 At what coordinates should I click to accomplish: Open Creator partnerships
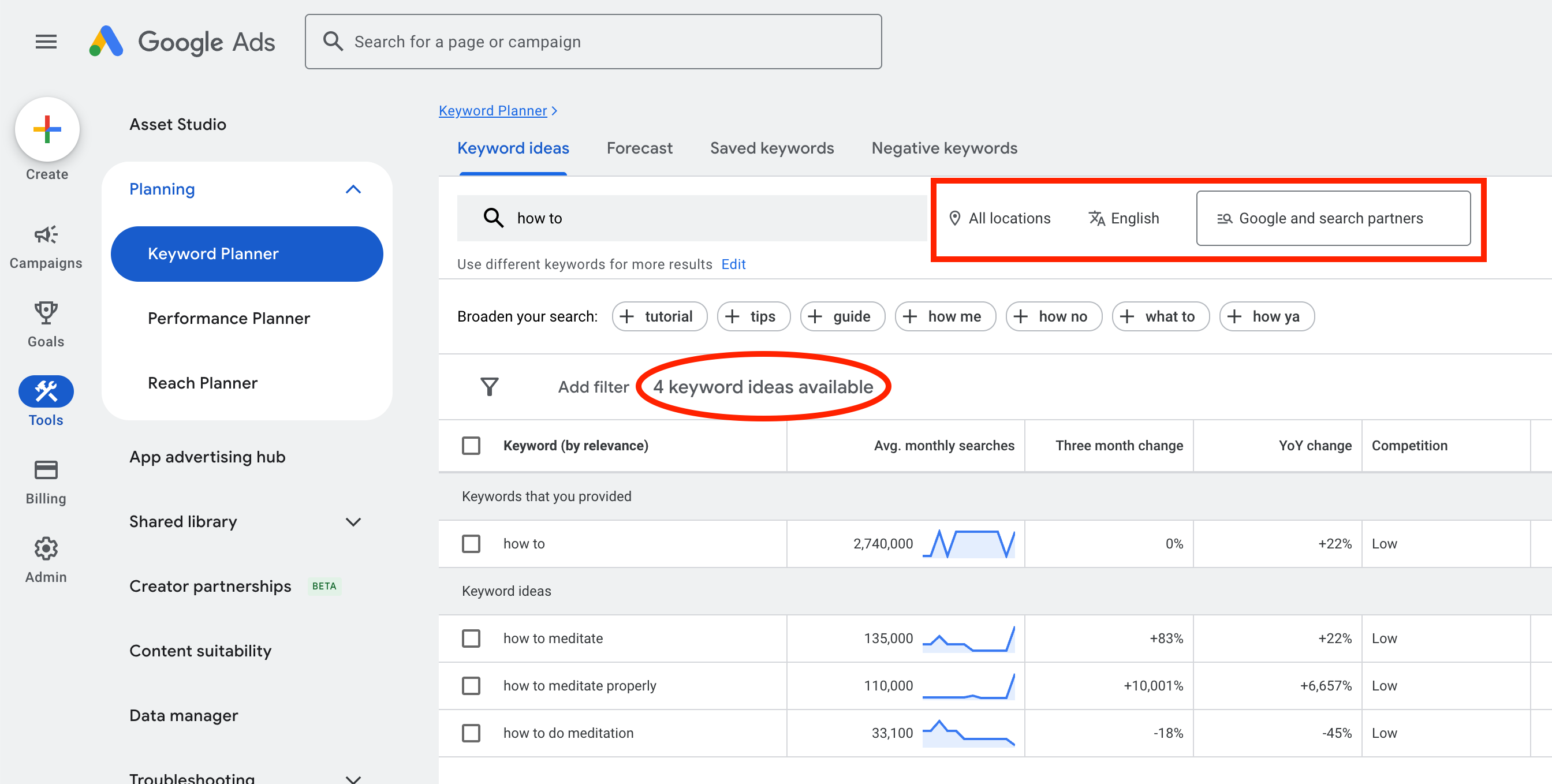pos(210,587)
